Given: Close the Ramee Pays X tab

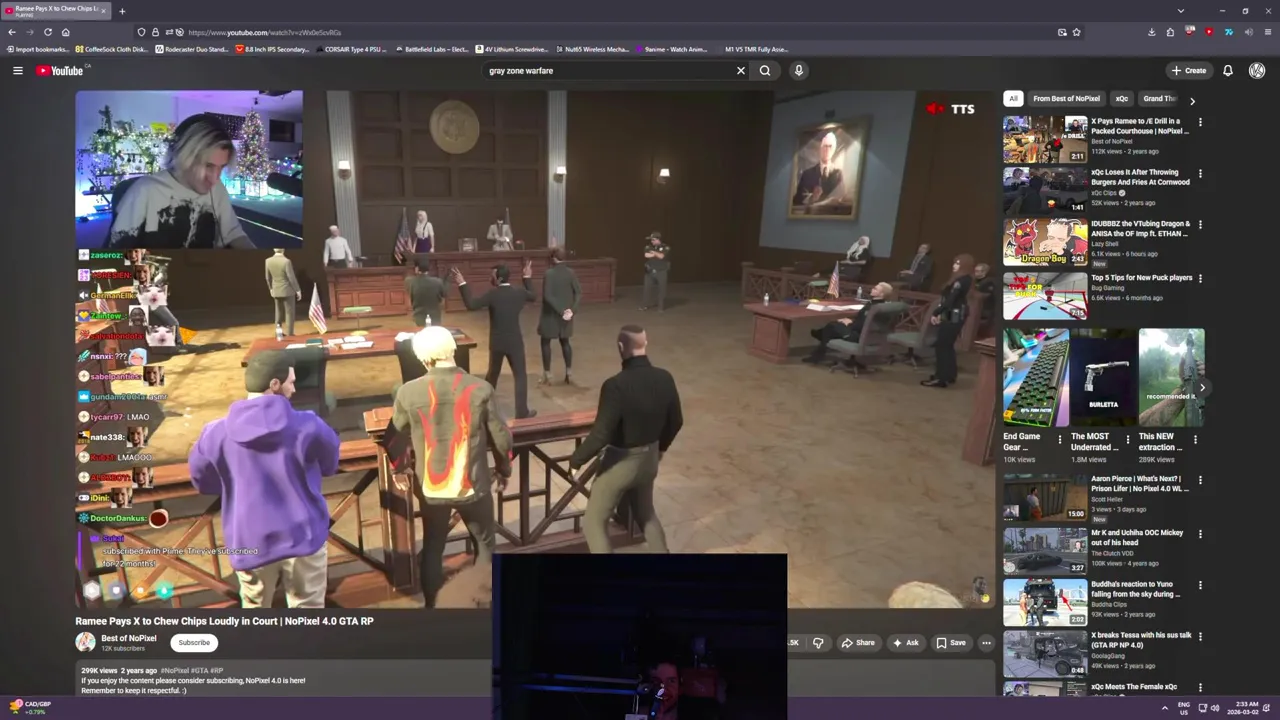Looking at the screenshot, I should click(104, 10).
